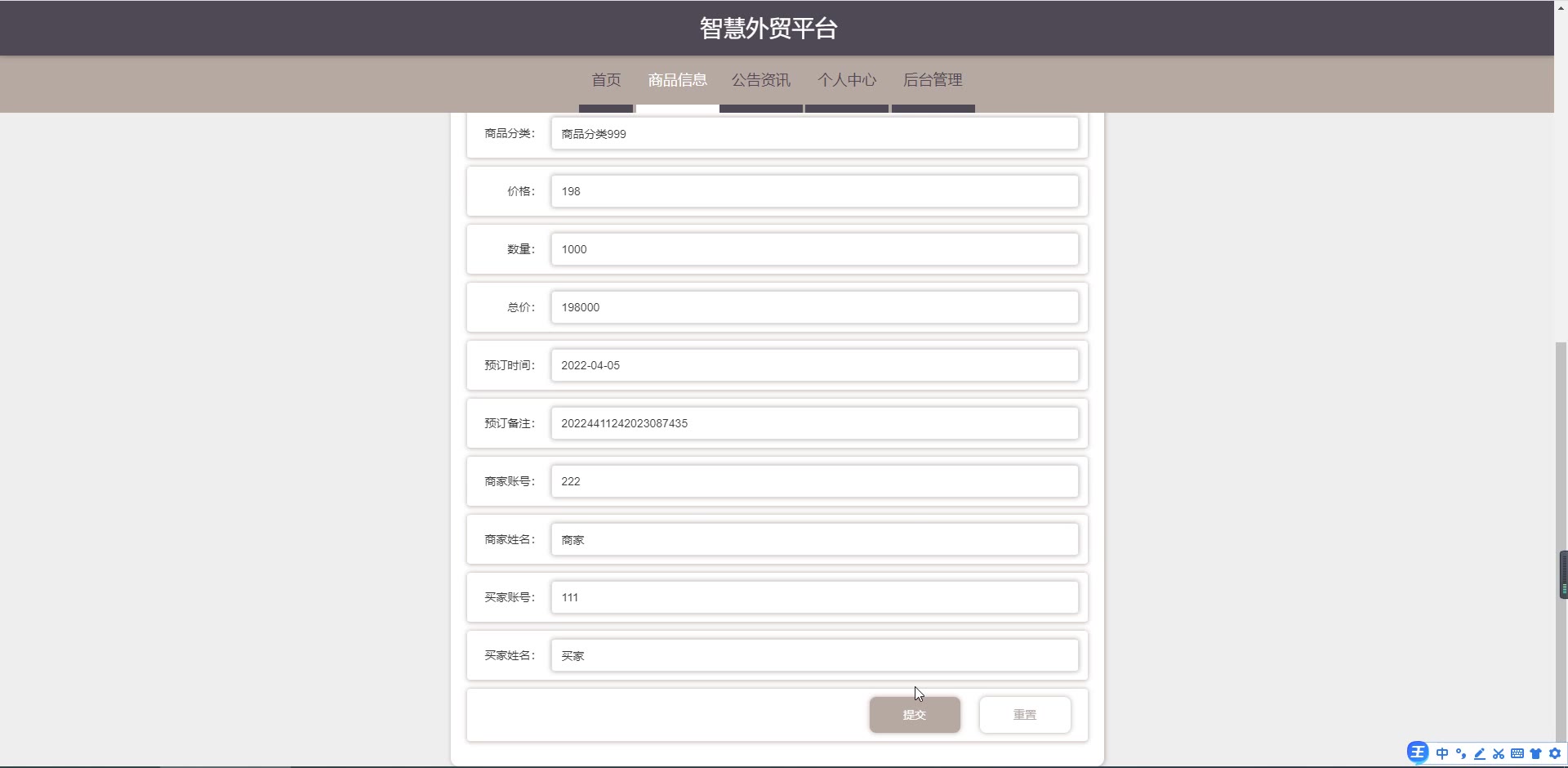The image size is (1568, 768).
Task: Open IME settings gear icon
Action: 1555,753
